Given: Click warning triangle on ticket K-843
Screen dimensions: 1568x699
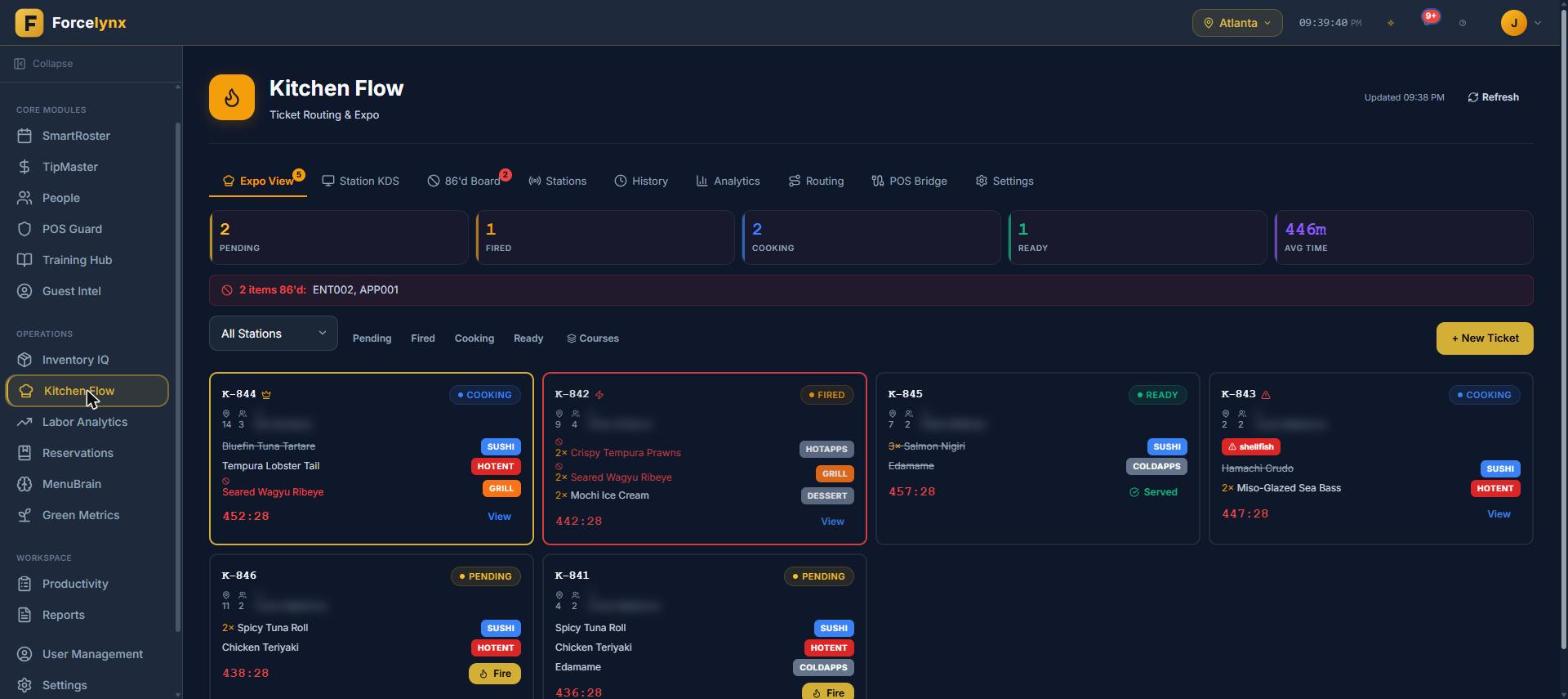Looking at the screenshot, I should point(1266,395).
